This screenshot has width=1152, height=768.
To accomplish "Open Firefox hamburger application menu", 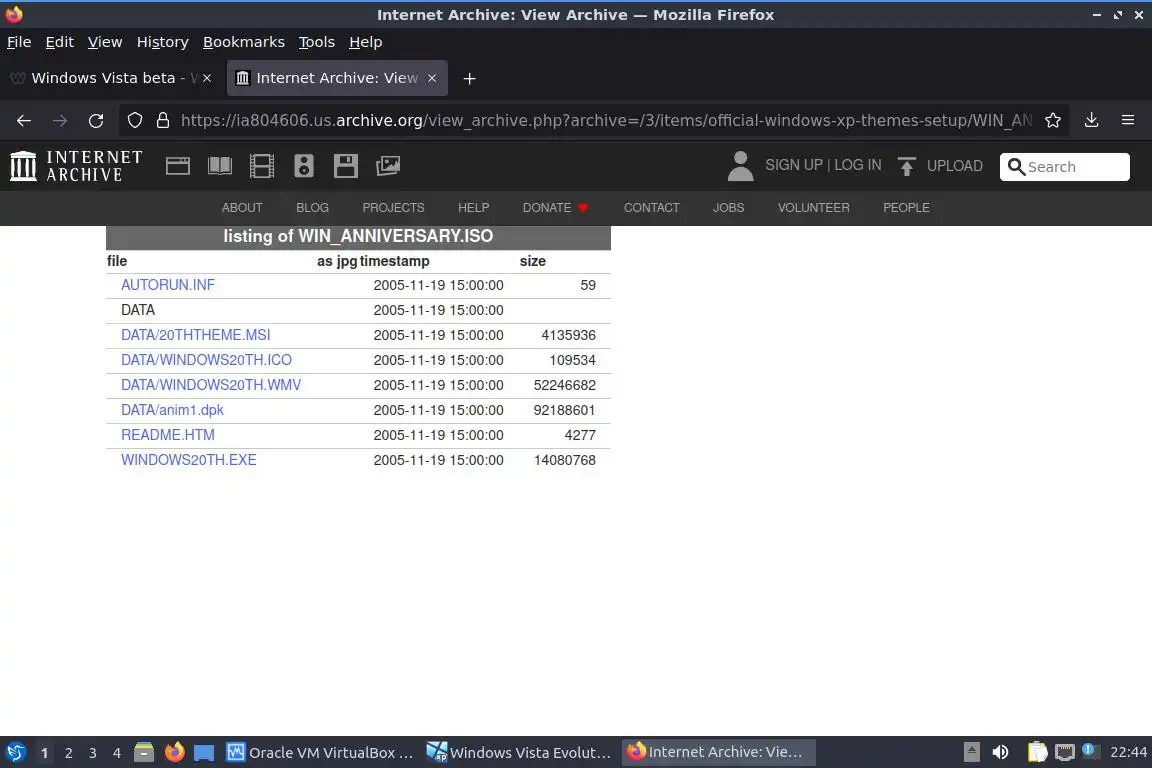I will tap(1128, 121).
